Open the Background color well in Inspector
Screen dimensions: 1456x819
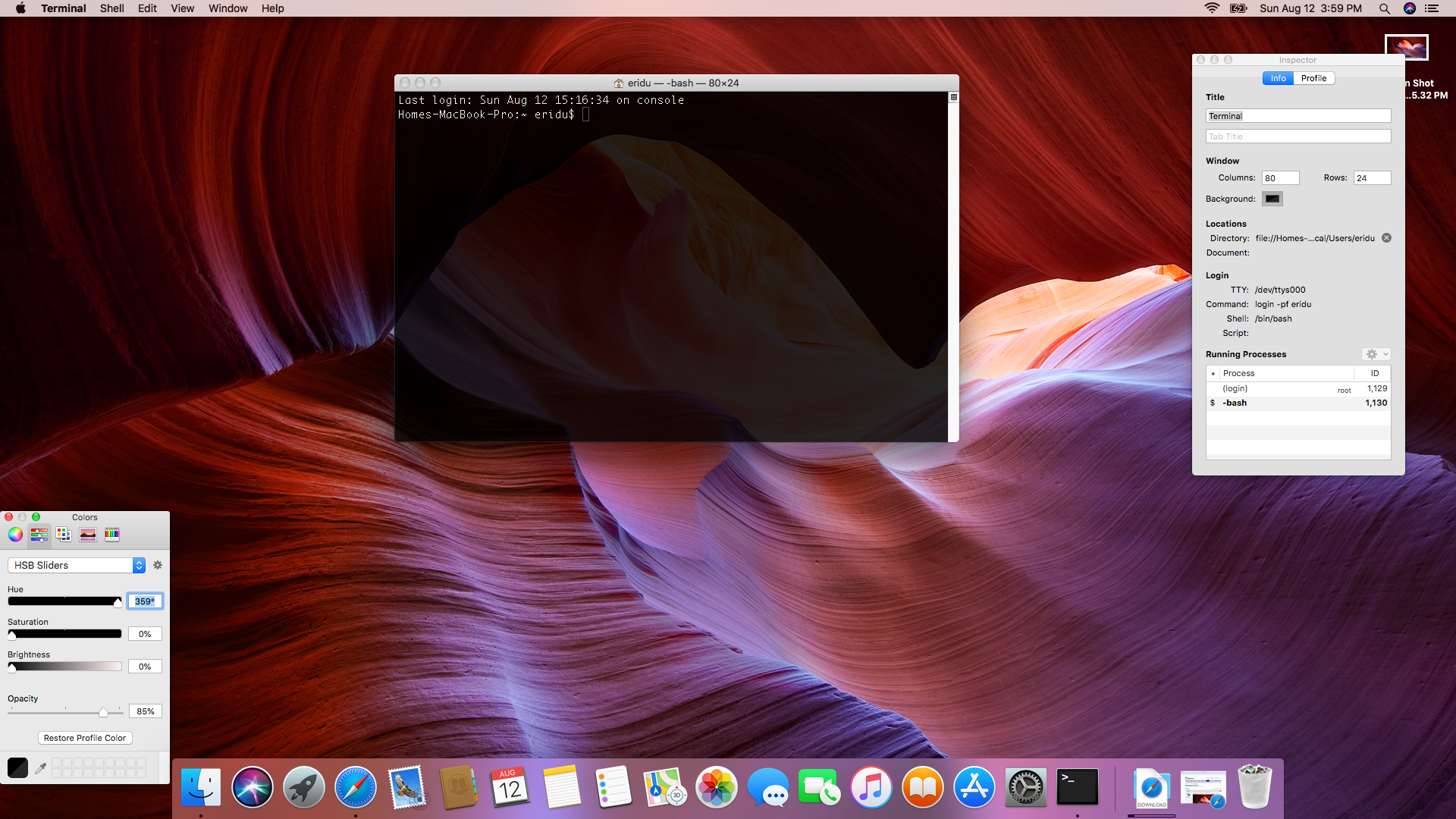tap(1272, 199)
